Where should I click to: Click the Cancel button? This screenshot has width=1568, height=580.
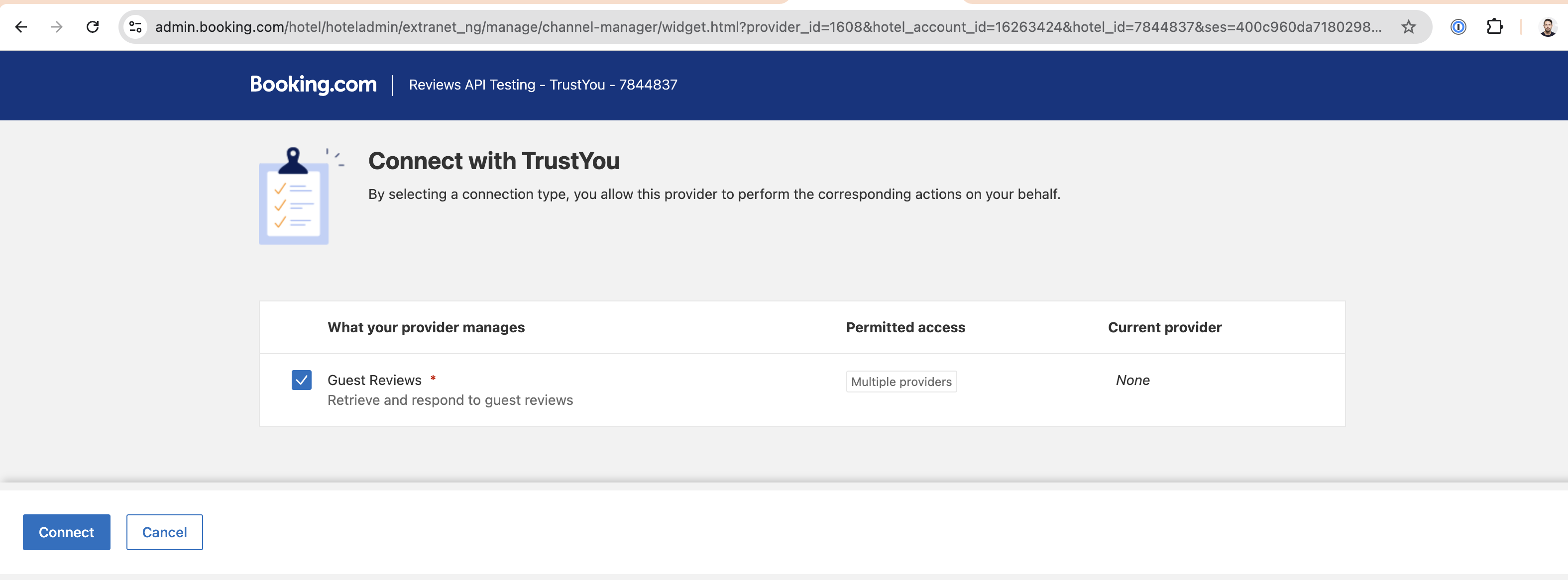pos(164,532)
